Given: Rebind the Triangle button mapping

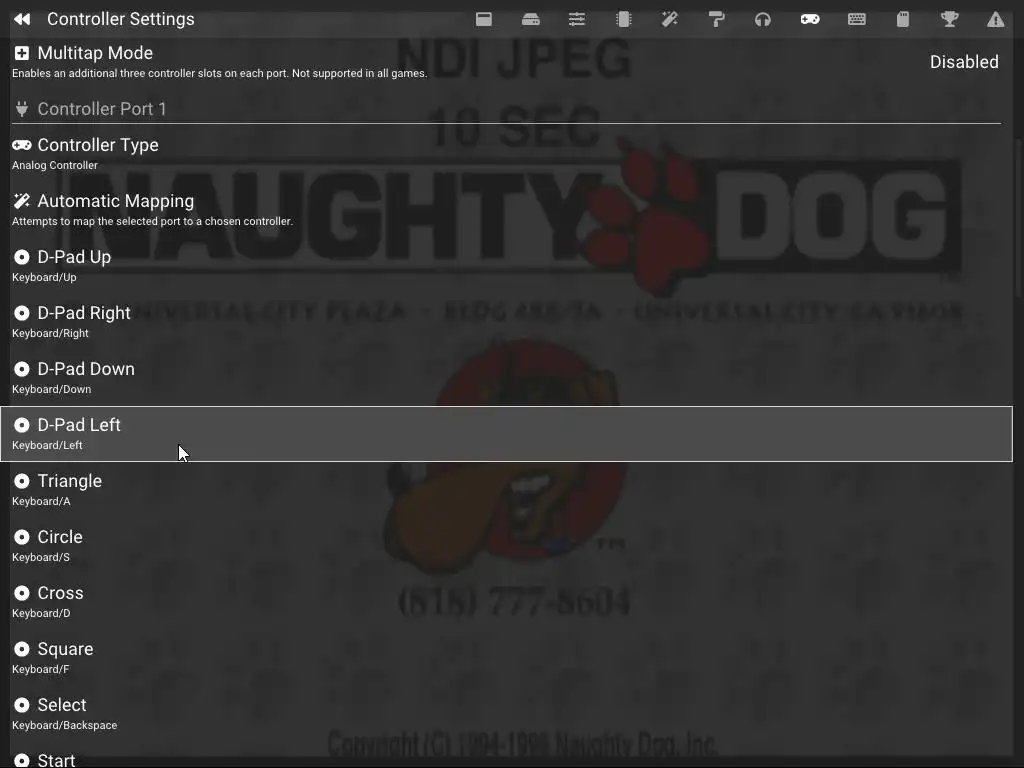Looking at the screenshot, I should coord(506,490).
